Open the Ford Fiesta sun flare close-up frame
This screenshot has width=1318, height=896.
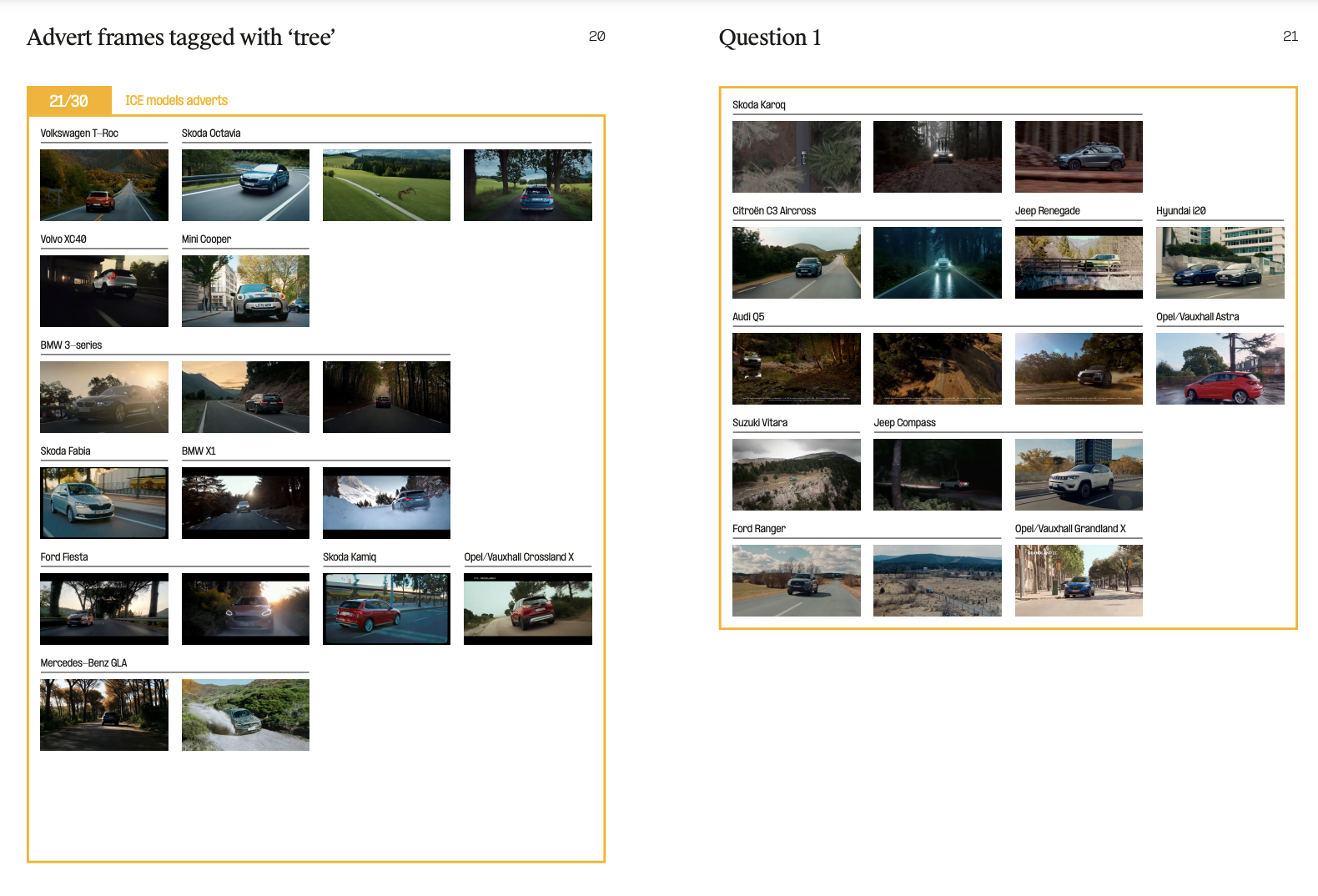245,609
